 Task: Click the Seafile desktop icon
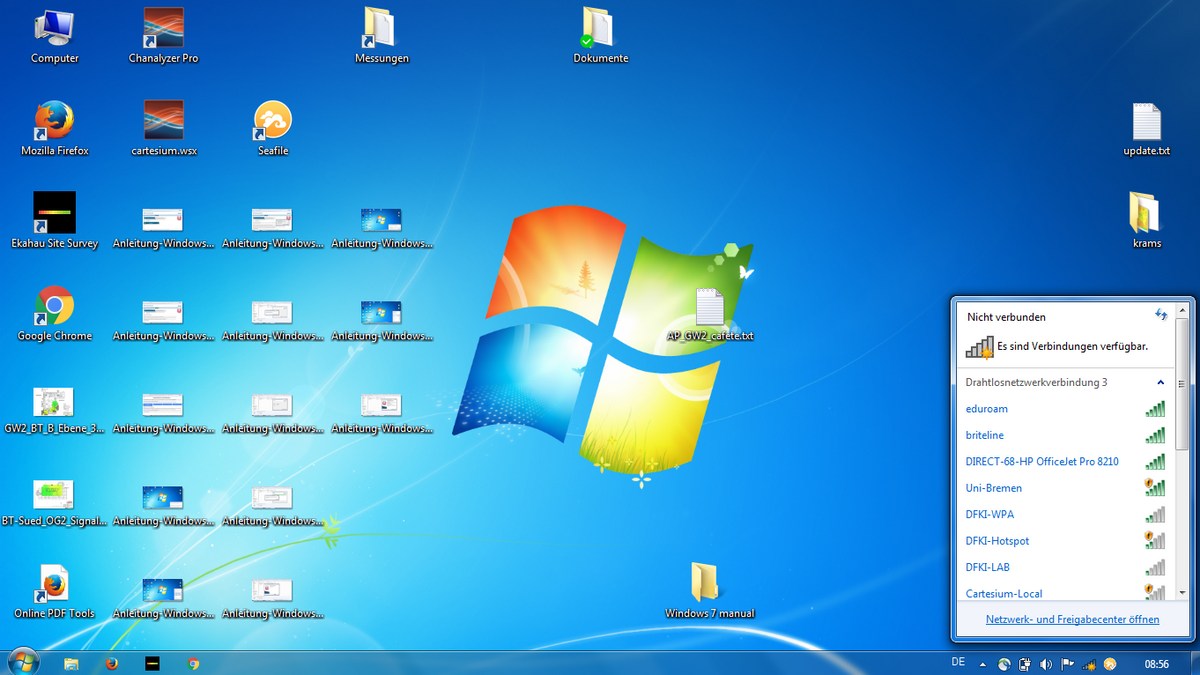point(272,122)
